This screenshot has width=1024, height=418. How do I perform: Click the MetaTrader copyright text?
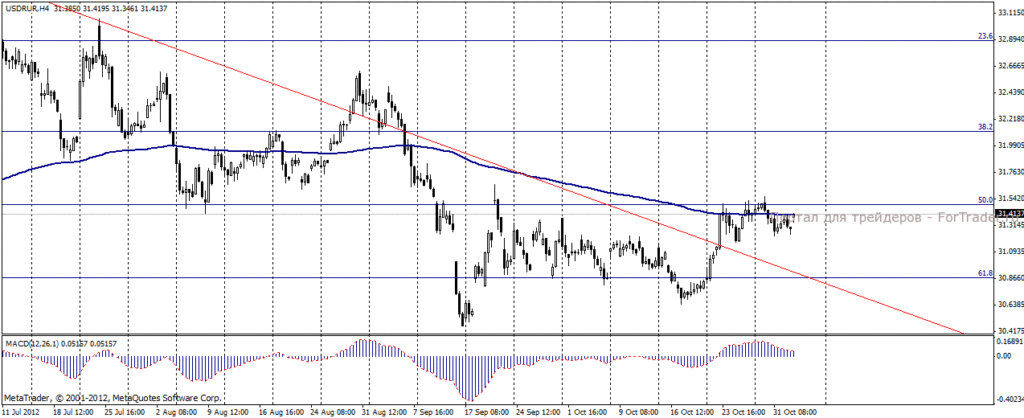tap(113, 397)
